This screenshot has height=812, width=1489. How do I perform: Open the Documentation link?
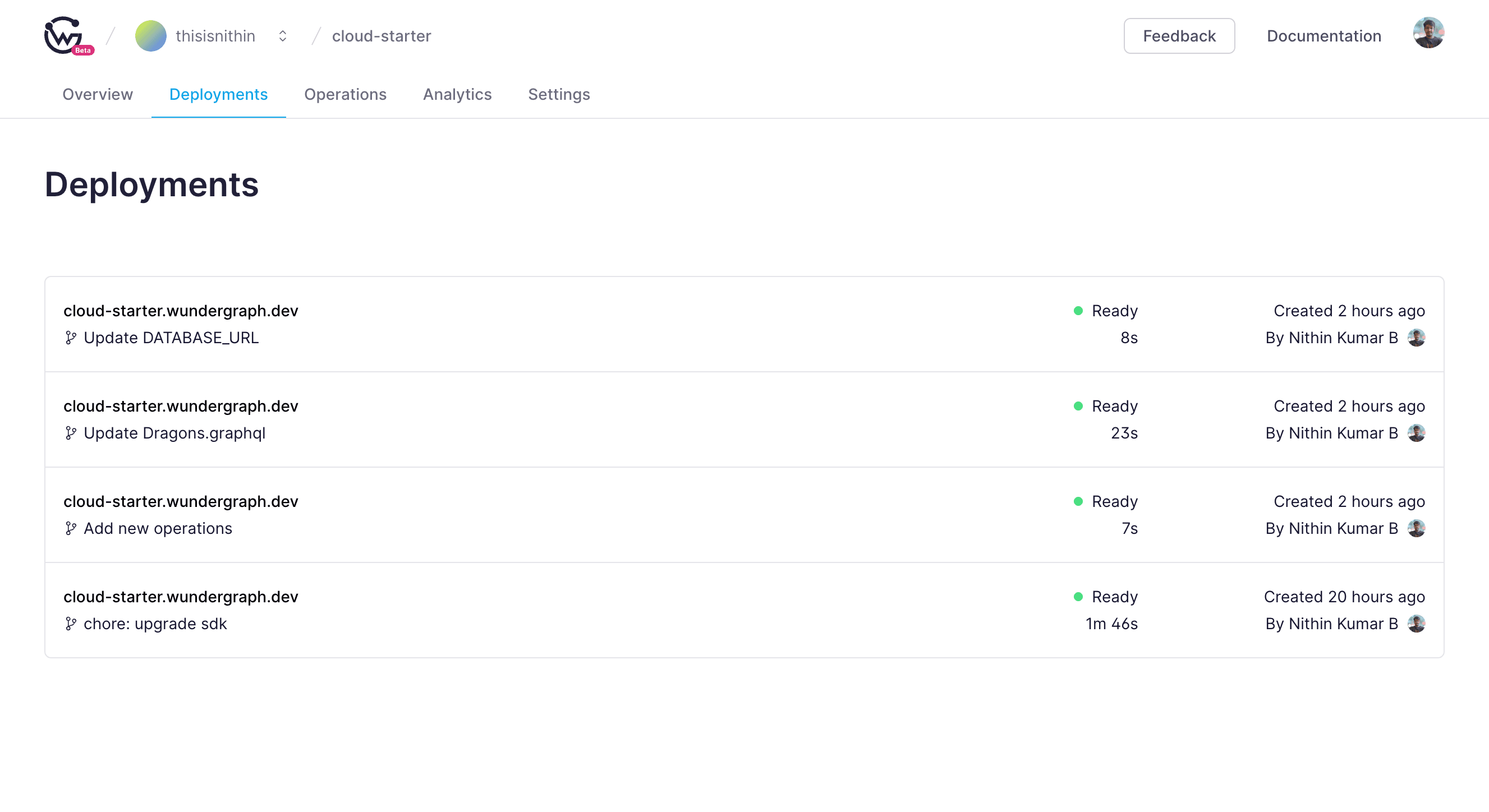pos(1323,36)
